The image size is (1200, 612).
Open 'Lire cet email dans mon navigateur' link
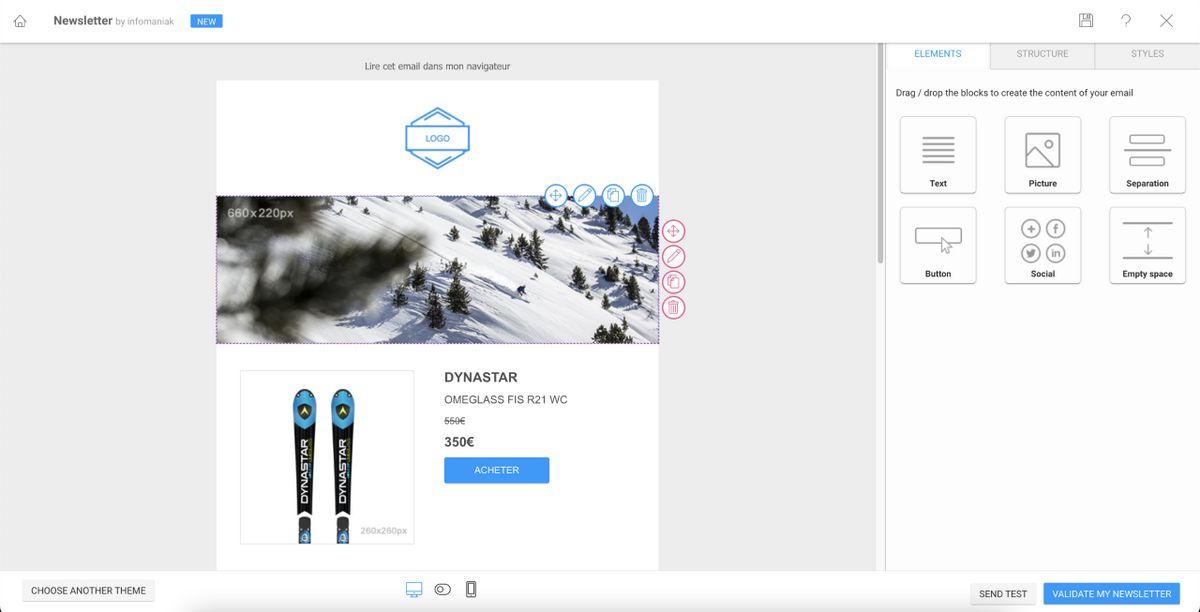(437, 66)
